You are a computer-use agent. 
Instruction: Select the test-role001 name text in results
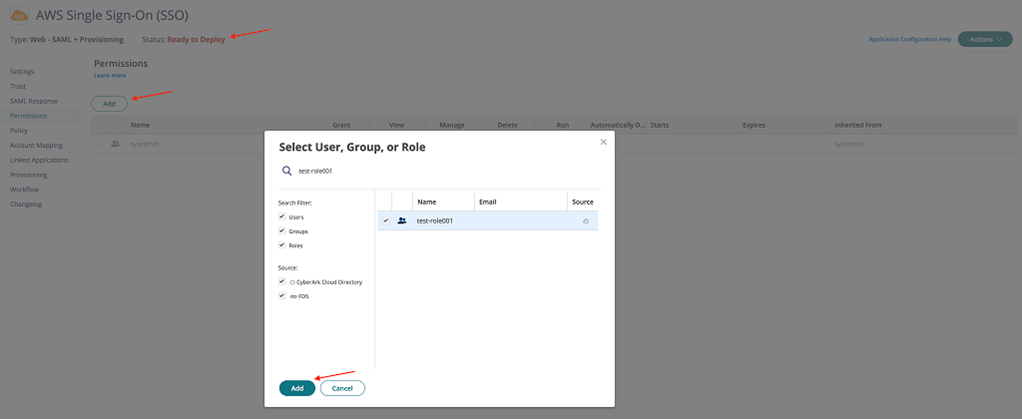[435, 221]
